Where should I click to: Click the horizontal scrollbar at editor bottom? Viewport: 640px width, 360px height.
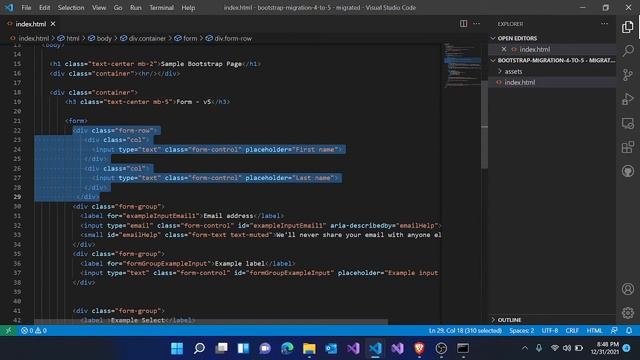[211, 322]
